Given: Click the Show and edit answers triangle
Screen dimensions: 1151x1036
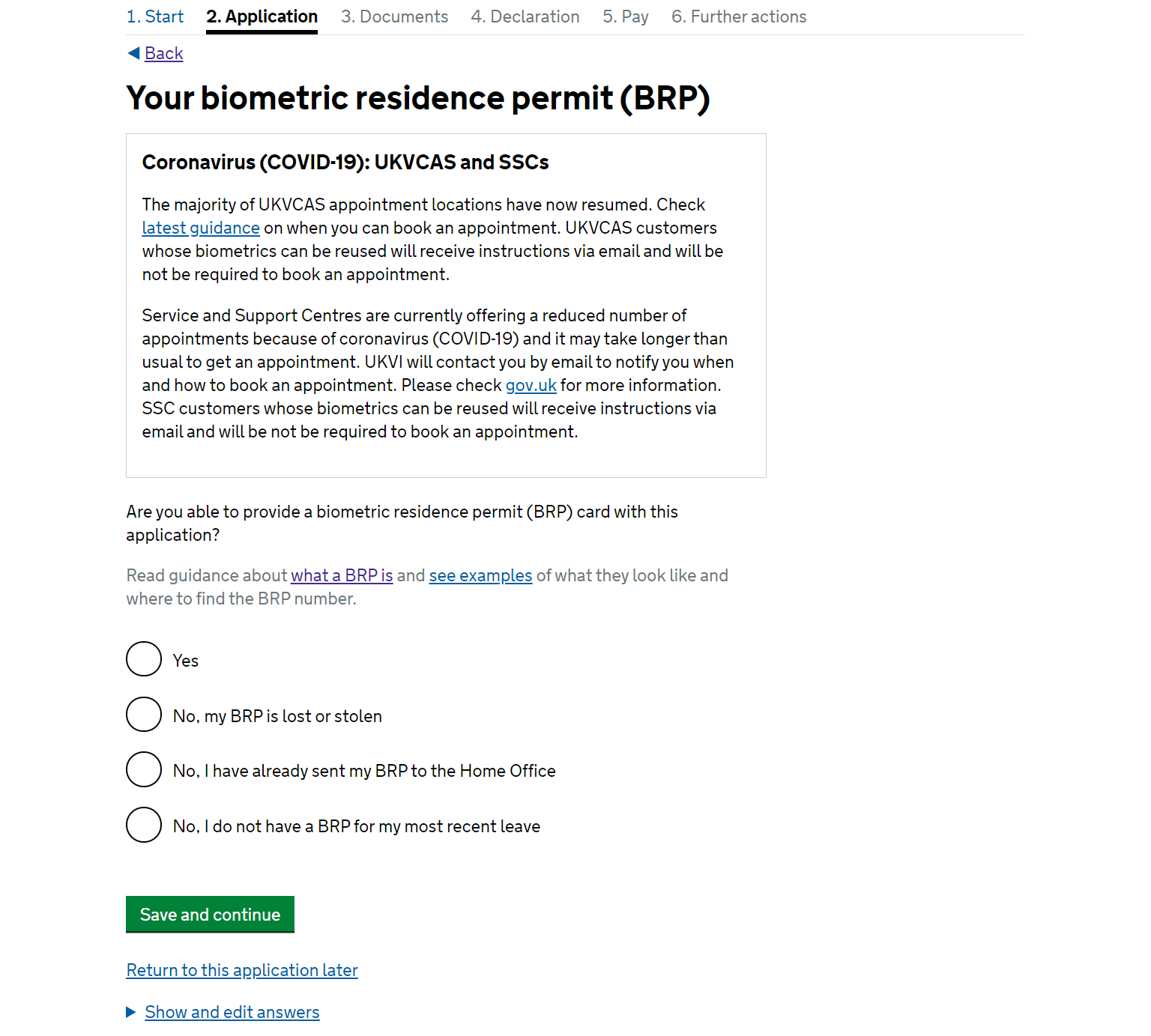Looking at the screenshot, I should coord(131,1013).
